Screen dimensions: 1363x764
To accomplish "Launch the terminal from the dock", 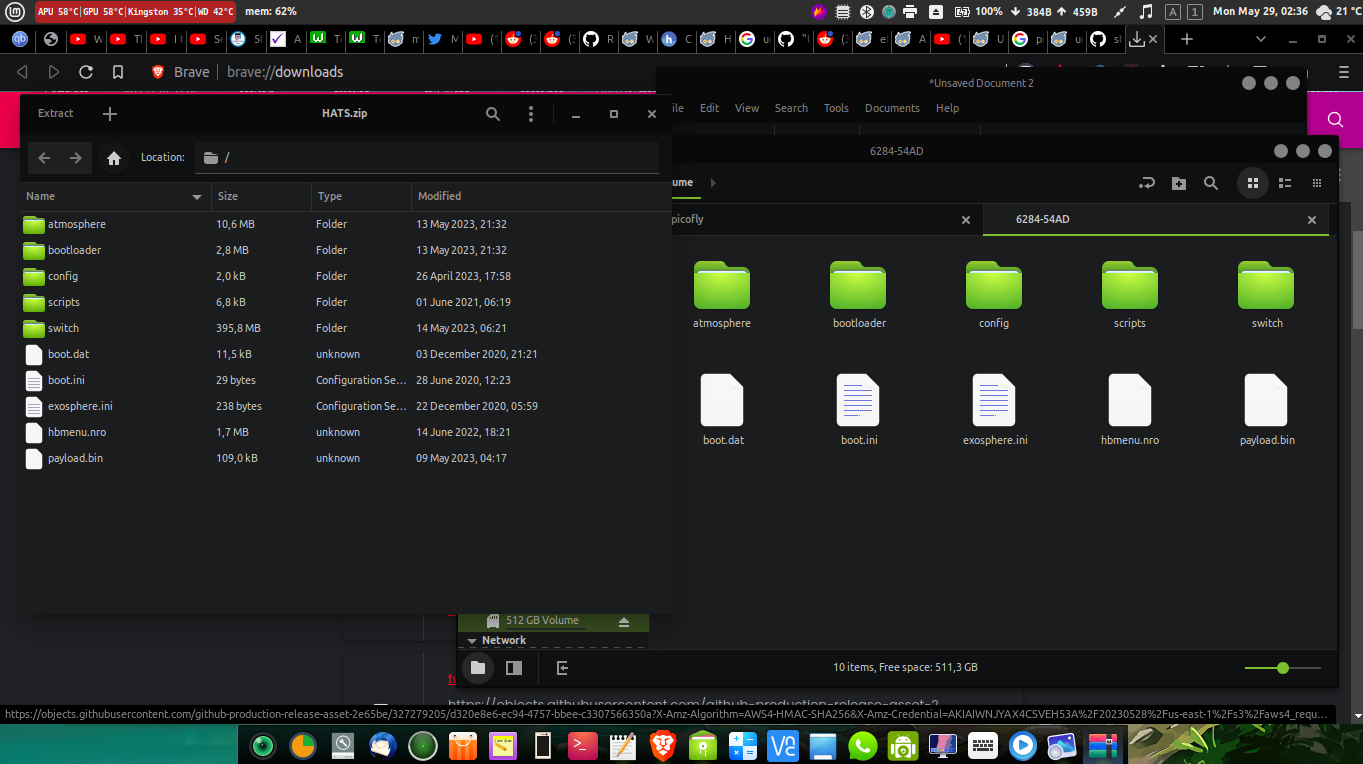I will 582,745.
